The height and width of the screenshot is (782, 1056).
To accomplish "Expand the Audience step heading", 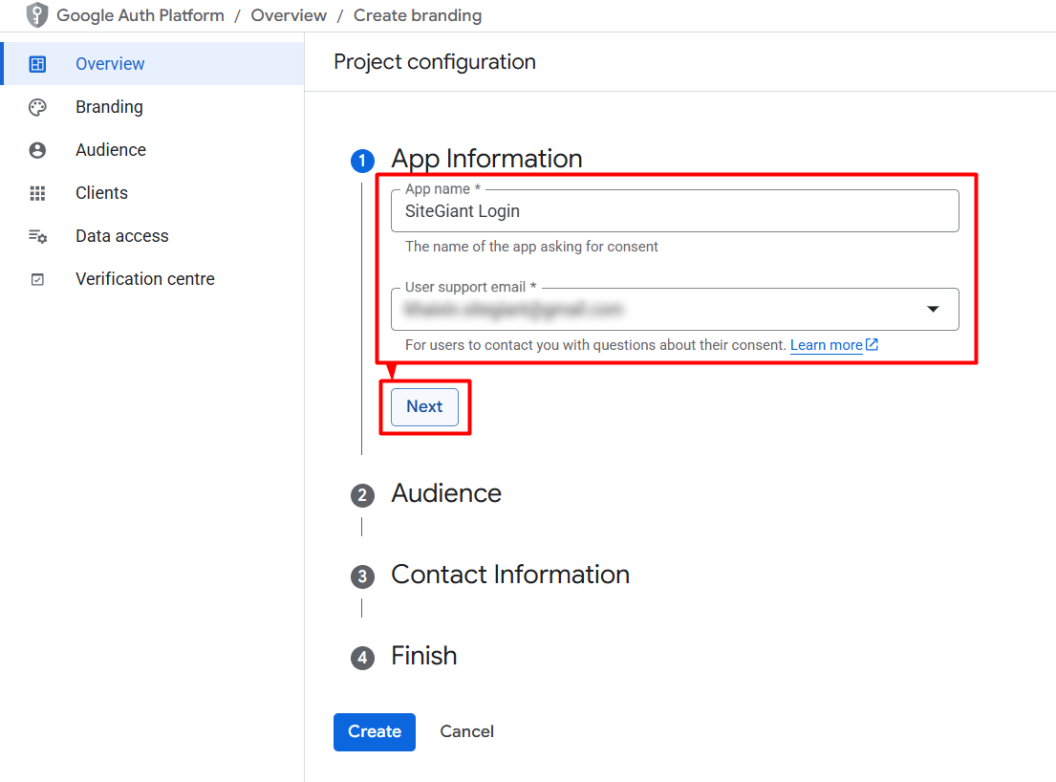I will coord(447,494).
